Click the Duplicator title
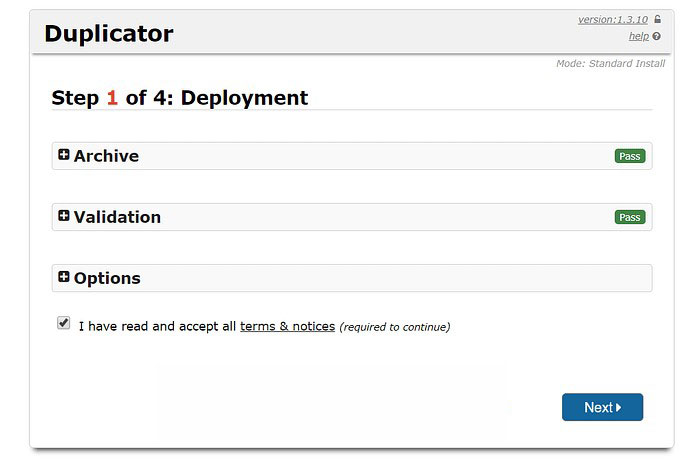This screenshot has height=468, width=698. coord(109,33)
